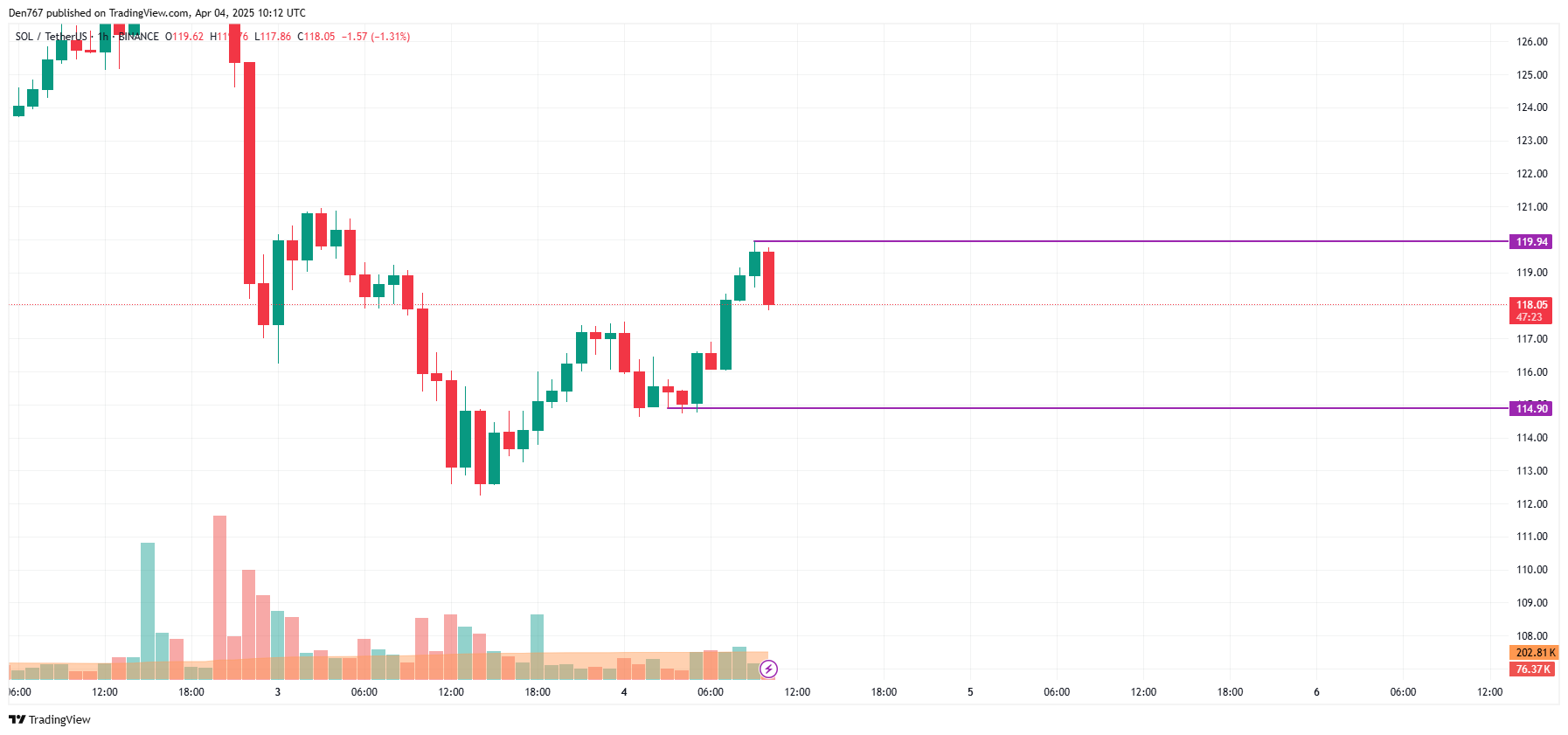Click the 114.90 purple price label

1530,409
